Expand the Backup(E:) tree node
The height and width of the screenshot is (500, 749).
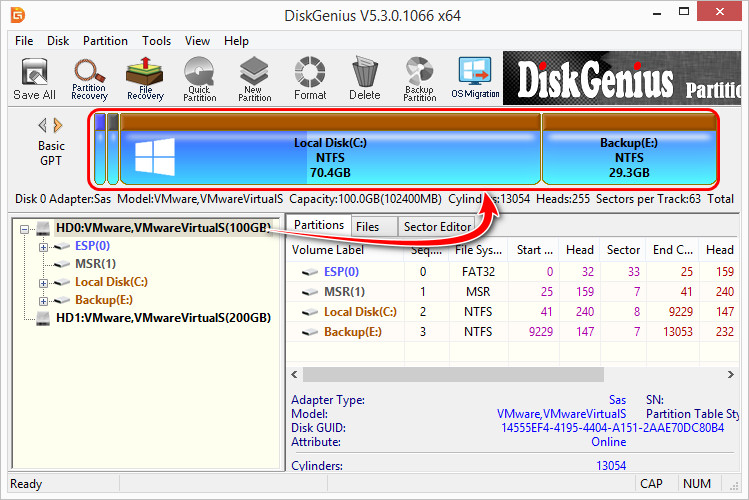pos(43,301)
